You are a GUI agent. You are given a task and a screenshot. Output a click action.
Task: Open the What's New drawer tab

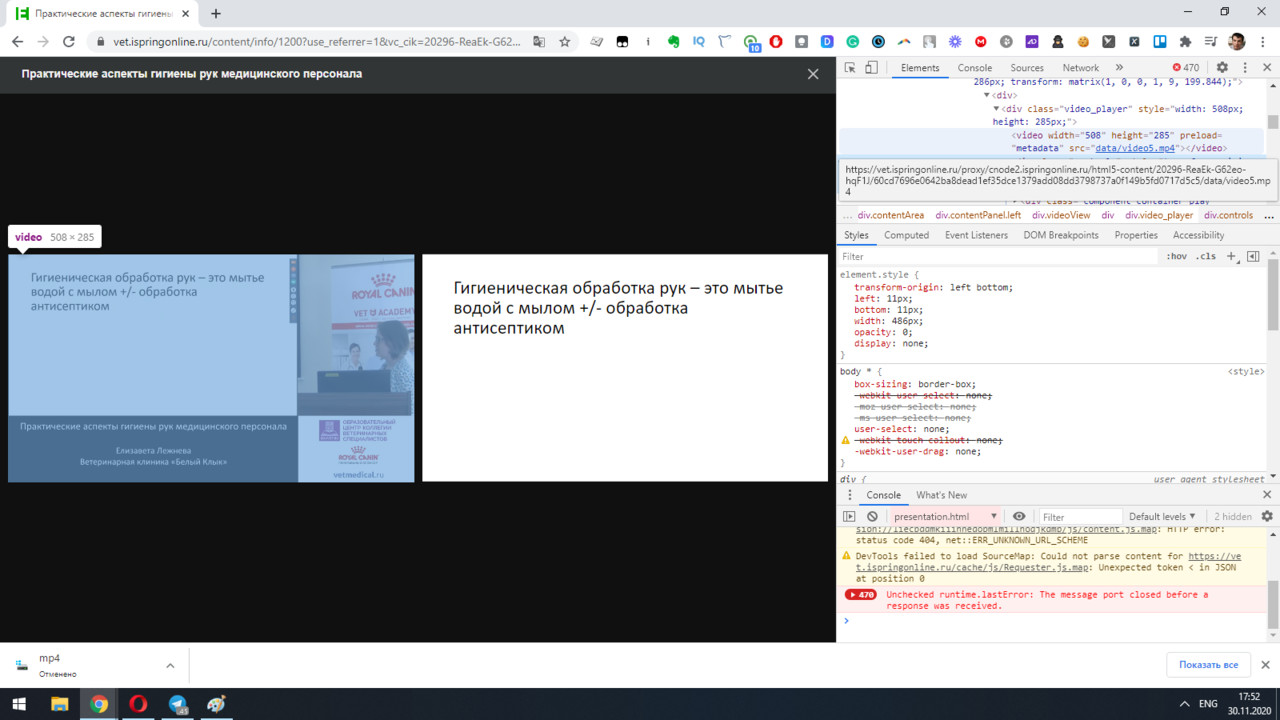point(941,495)
